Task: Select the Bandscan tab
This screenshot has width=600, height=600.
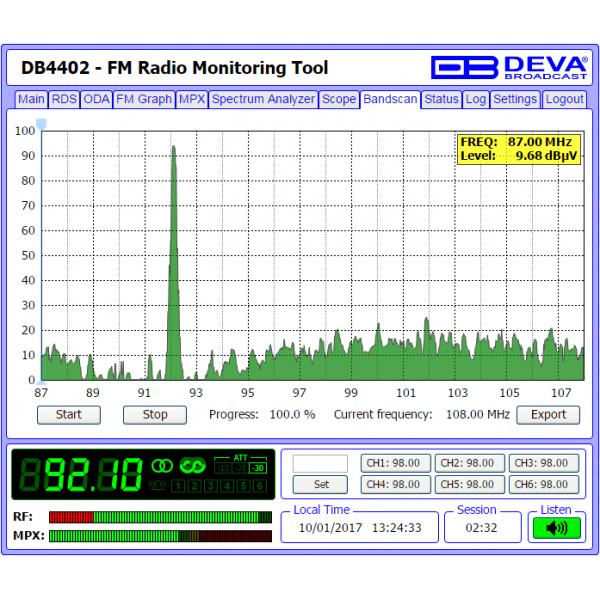Action: [390, 99]
